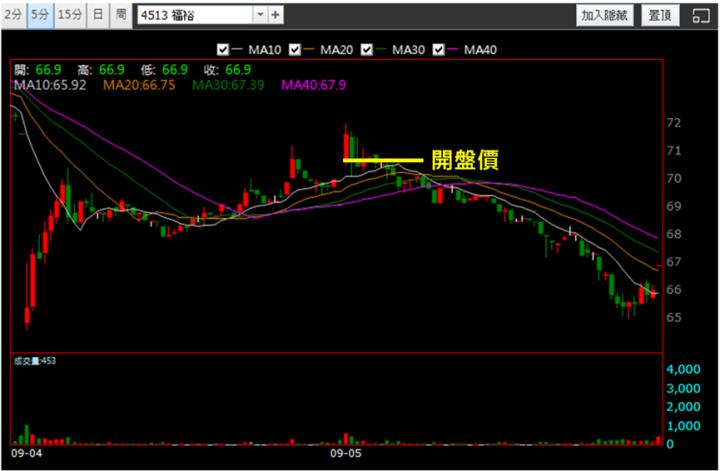720x471 pixels.
Task: Click the MA20:66.75 value text
Action: click(x=139, y=85)
